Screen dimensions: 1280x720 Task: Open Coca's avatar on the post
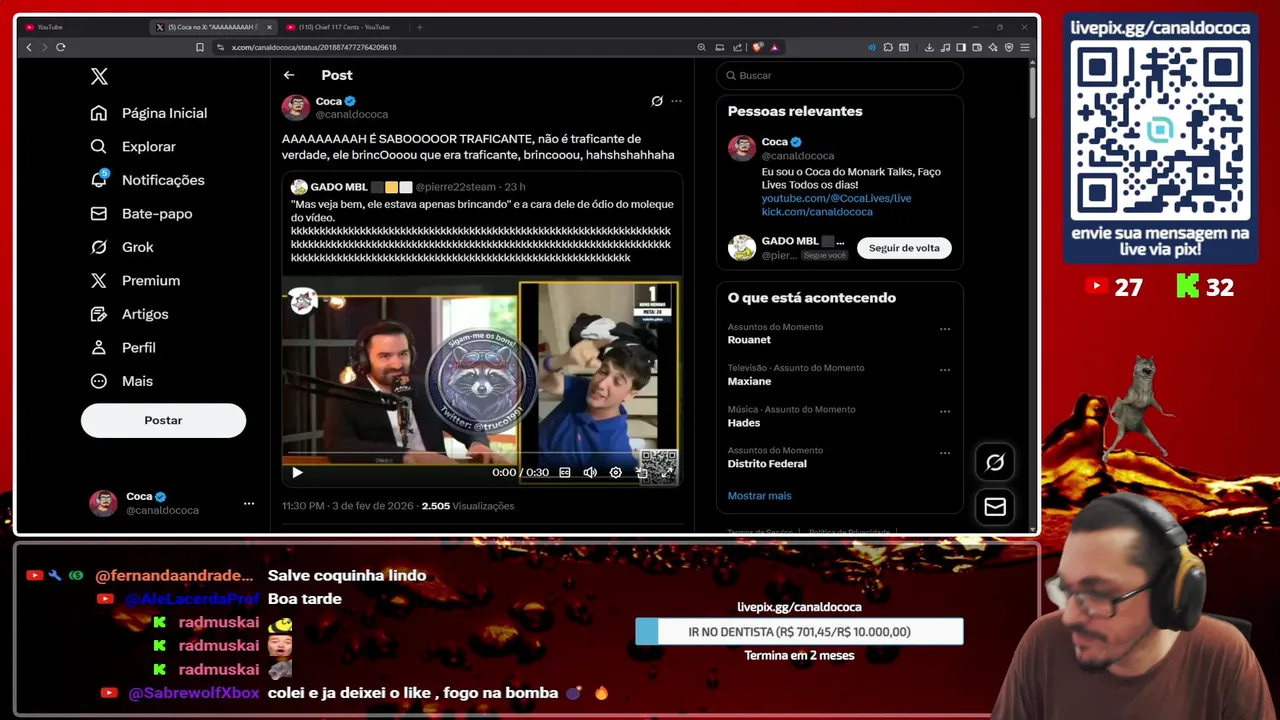pos(296,107)
